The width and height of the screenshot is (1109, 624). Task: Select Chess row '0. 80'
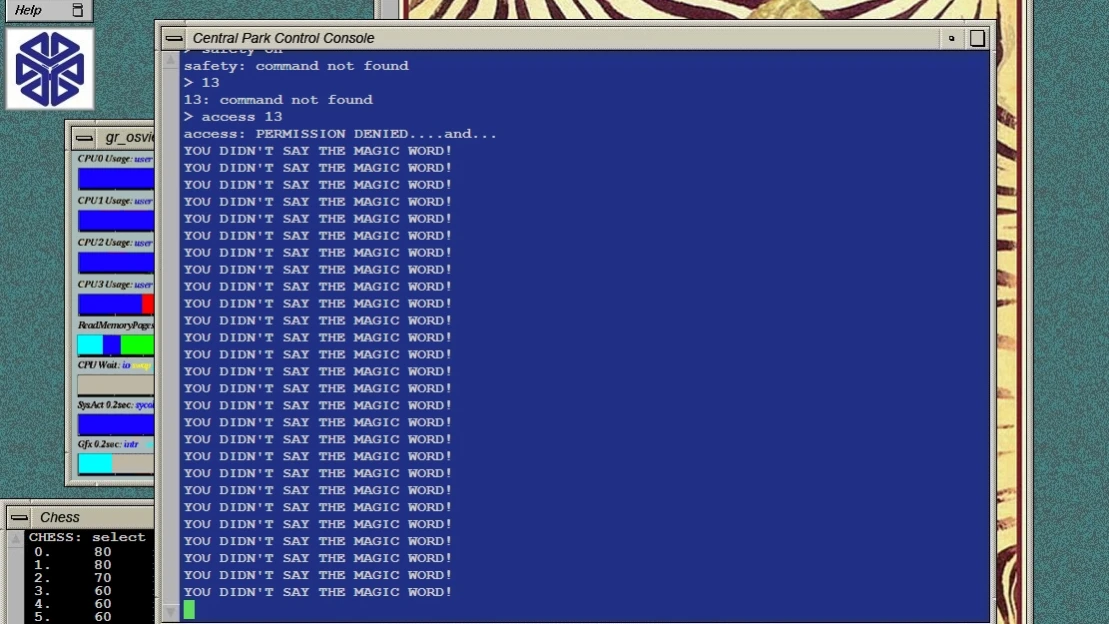[x=73, y=552]
